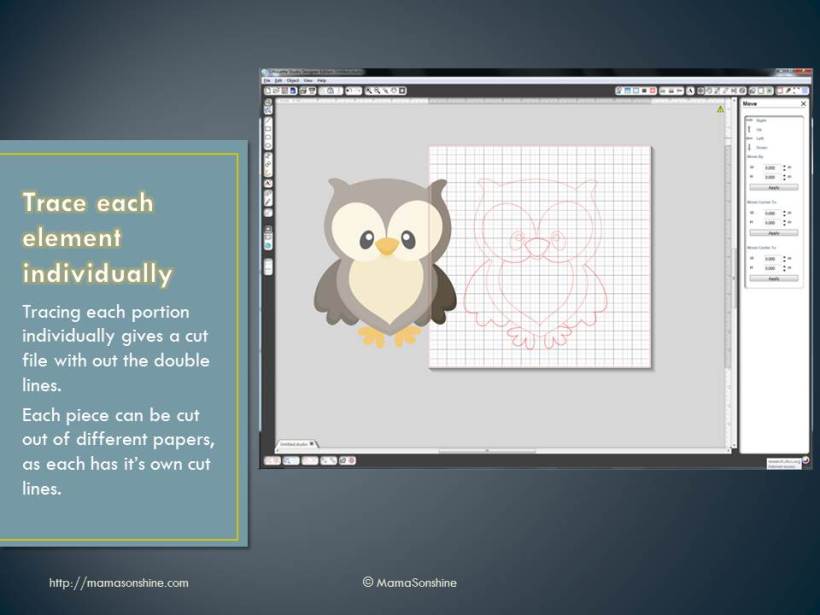Click the Move By Y value field
The width and height of the screenshot is (820, 615).
[770, 177]
